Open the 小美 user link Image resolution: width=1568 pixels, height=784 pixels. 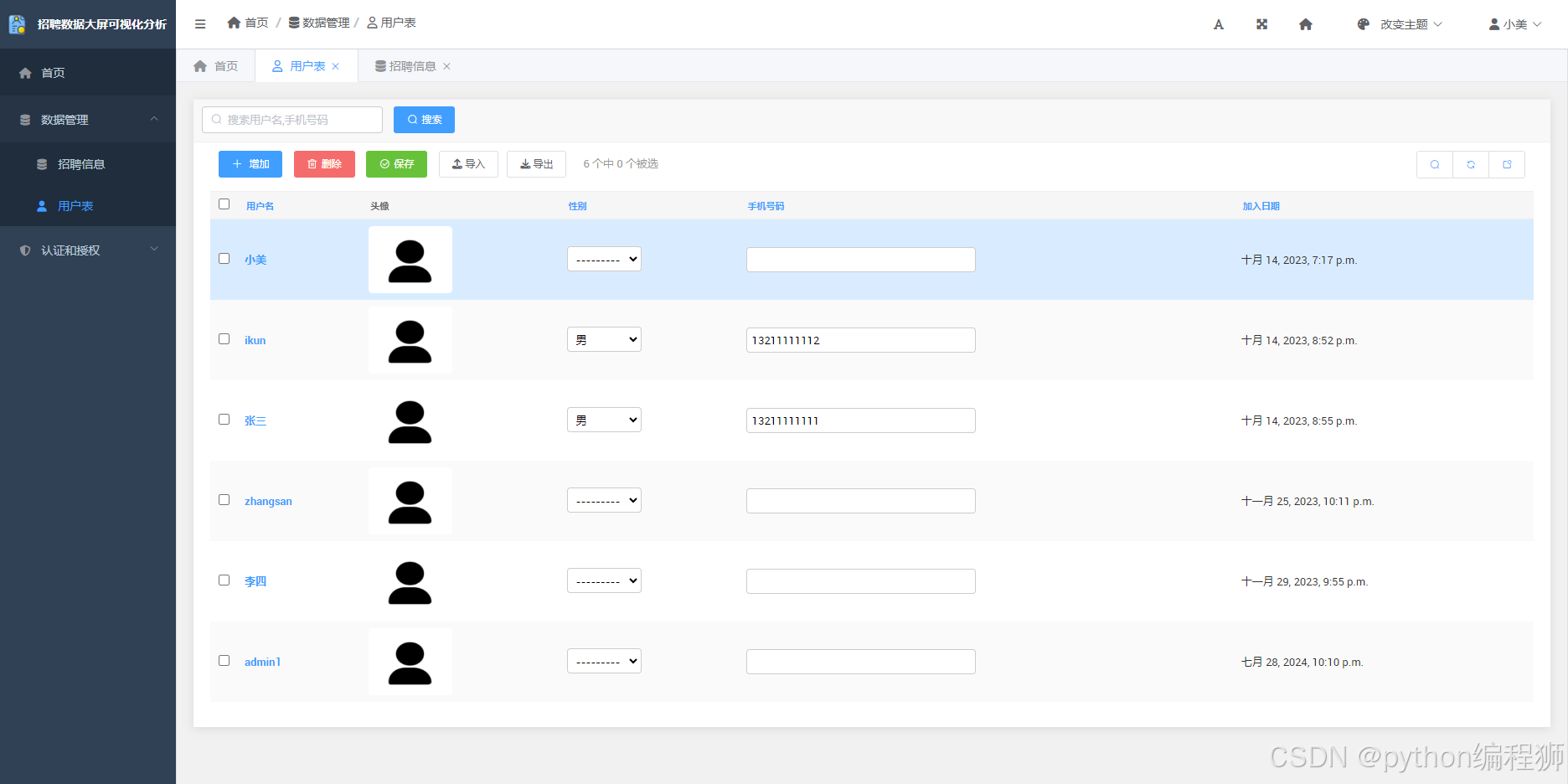255,260
